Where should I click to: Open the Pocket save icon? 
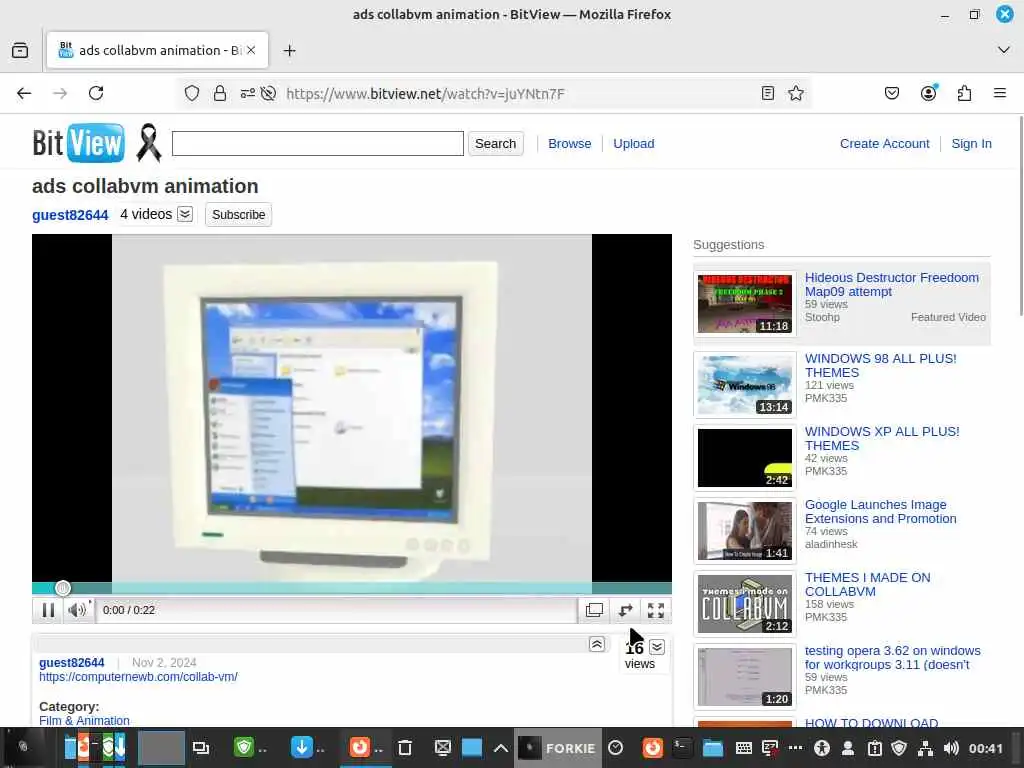(x=891, y=93)
